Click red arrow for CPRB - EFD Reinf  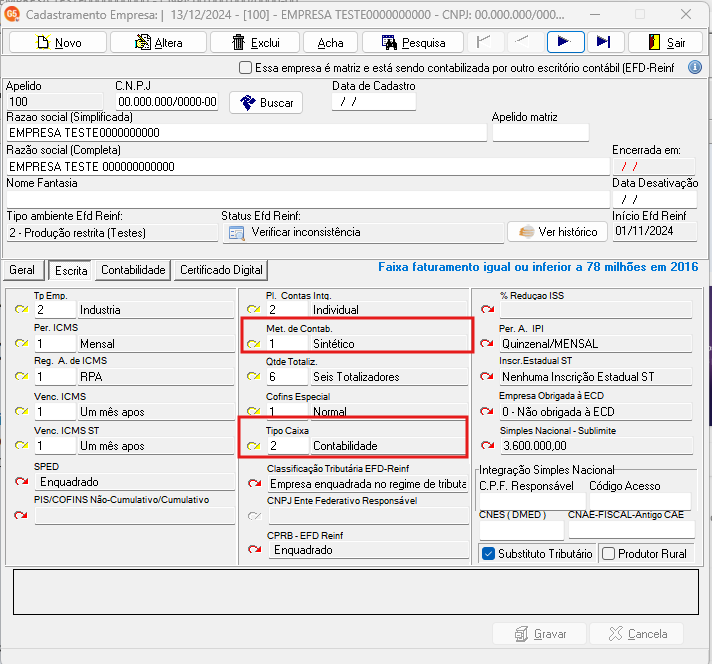click(255, 550)
